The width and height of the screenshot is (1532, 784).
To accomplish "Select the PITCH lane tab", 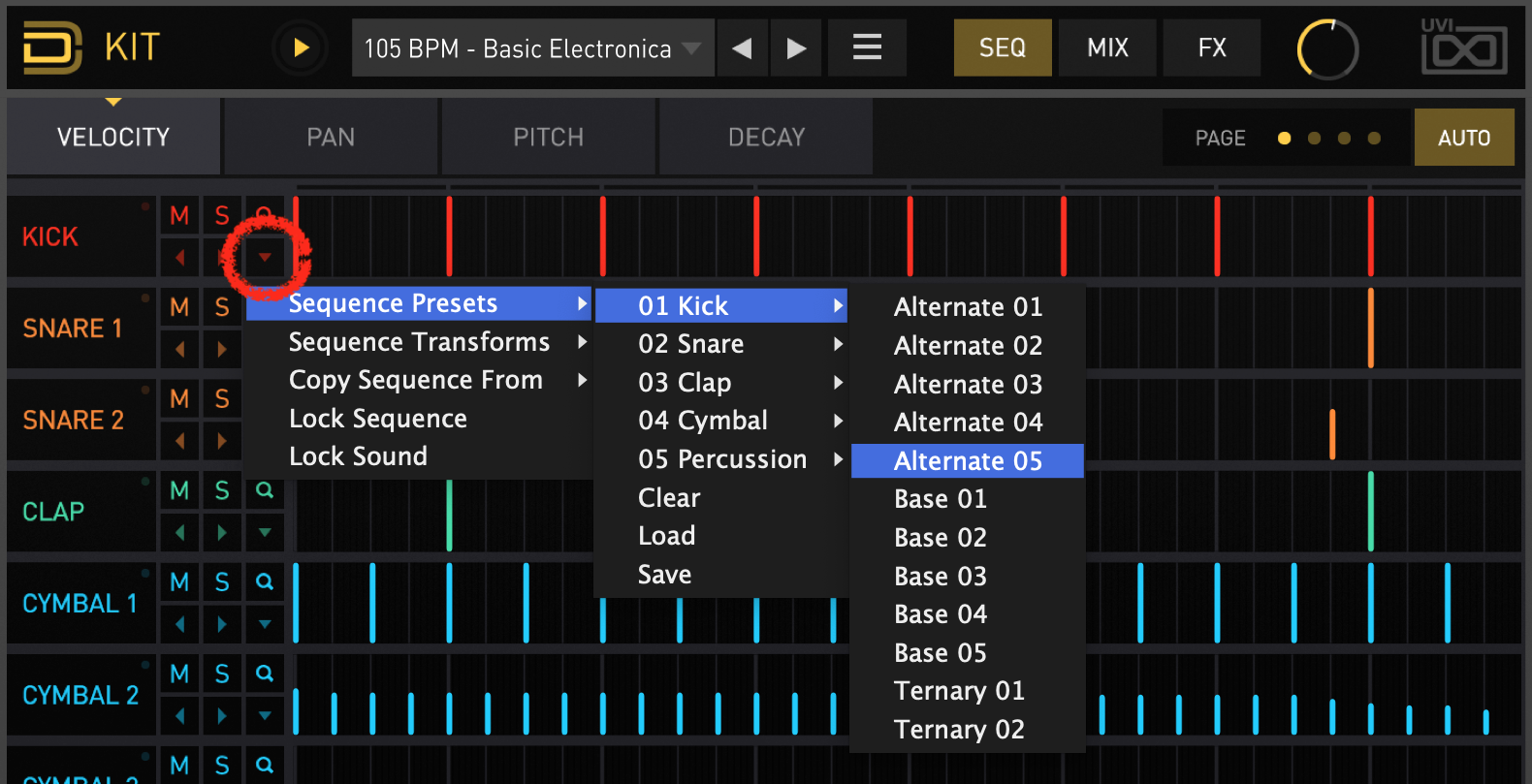I will 549,137.
